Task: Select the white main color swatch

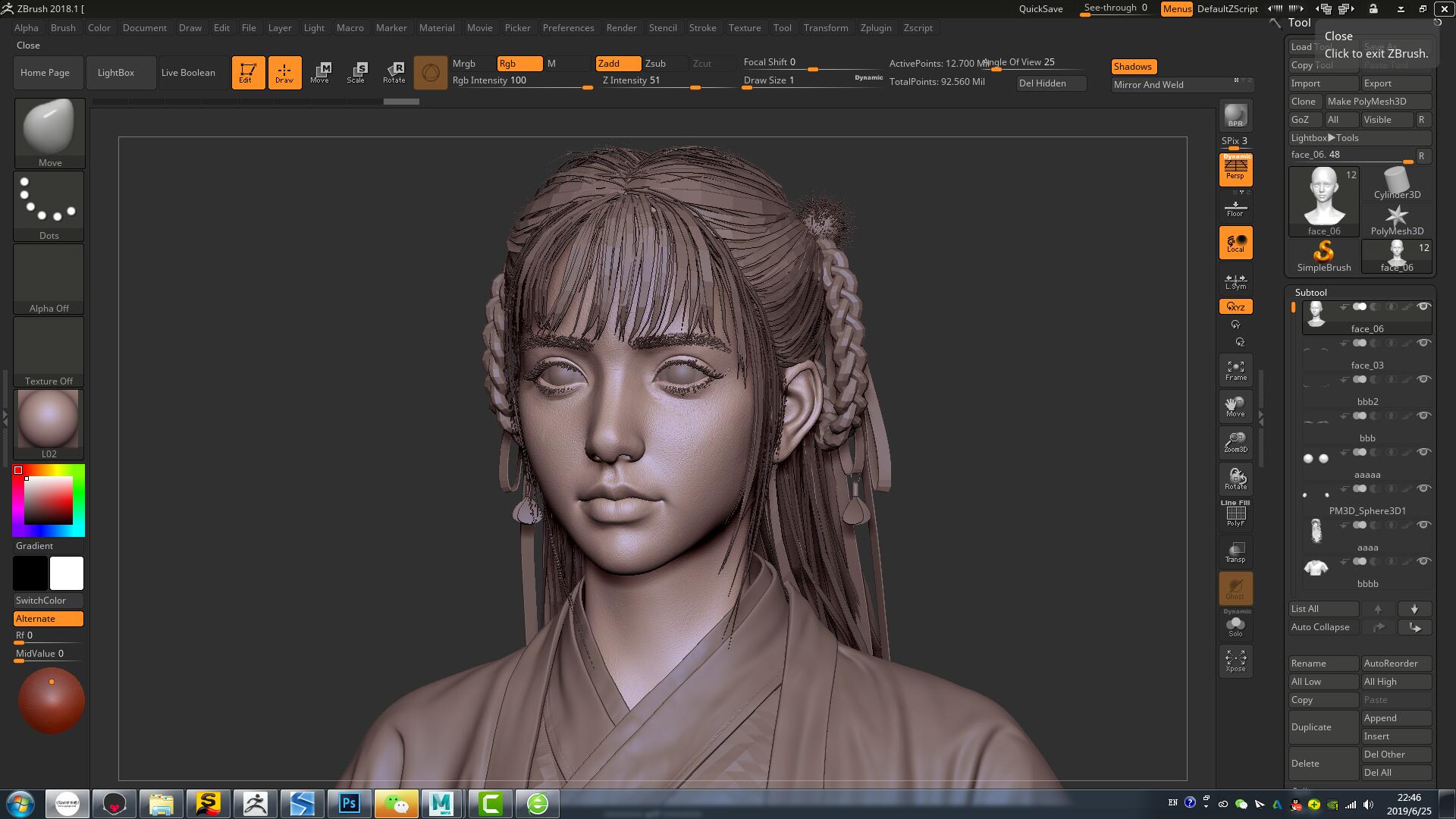Action: [67, 573]
